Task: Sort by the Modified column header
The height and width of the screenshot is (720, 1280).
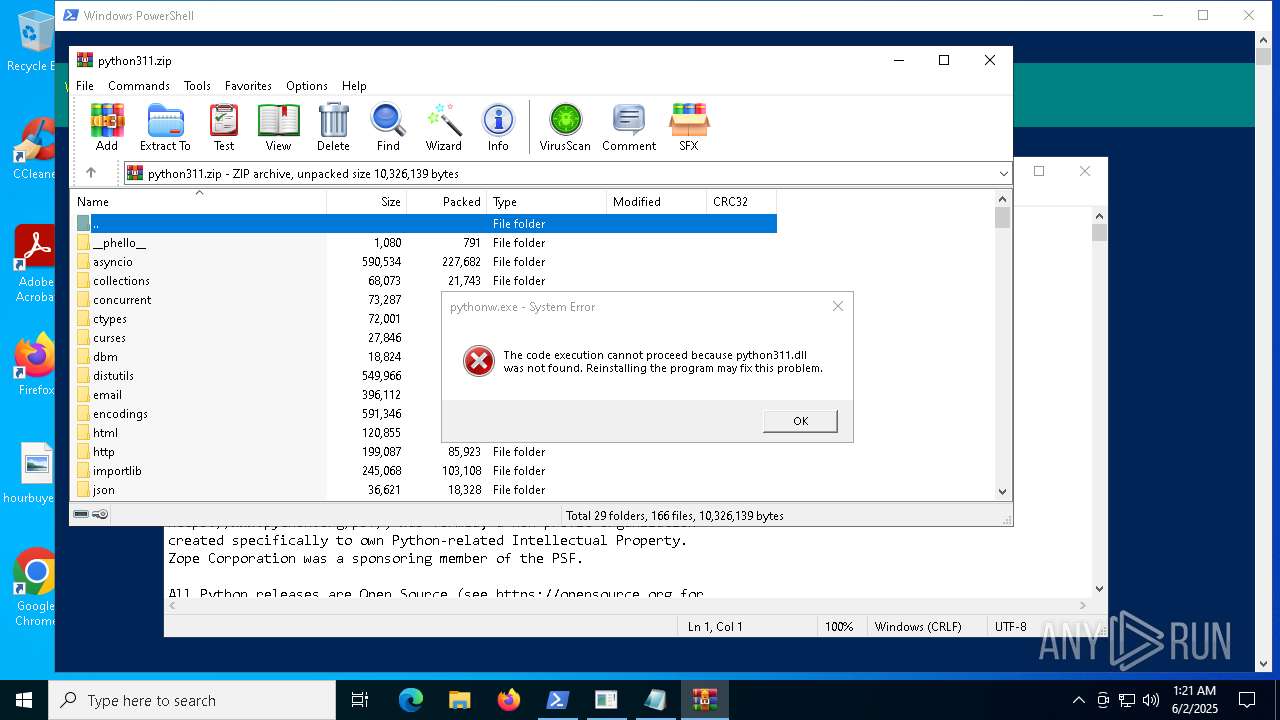Action: pyautogui.click(x=657, y=202)
